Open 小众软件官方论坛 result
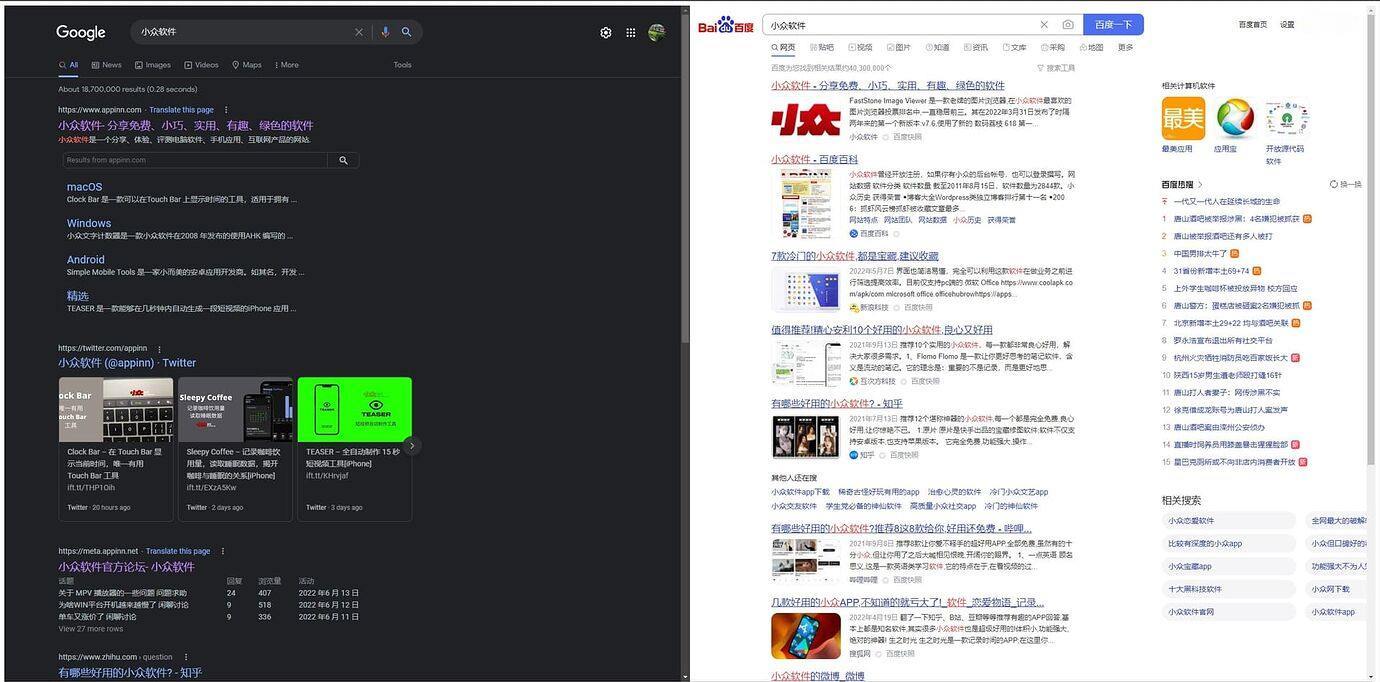This screenshot has width=1380, height=682. (126, 567)
